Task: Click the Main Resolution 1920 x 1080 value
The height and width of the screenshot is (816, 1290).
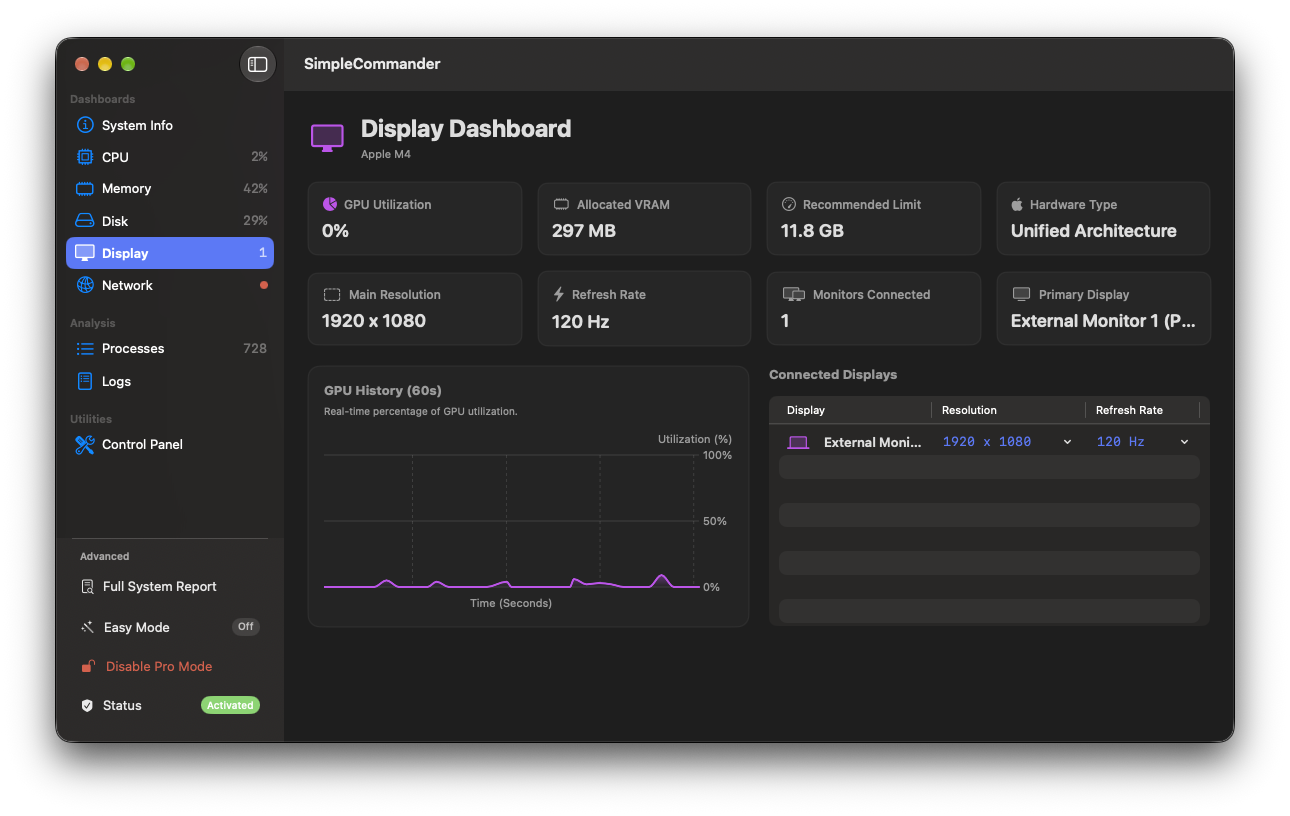Action: [374, 321]
